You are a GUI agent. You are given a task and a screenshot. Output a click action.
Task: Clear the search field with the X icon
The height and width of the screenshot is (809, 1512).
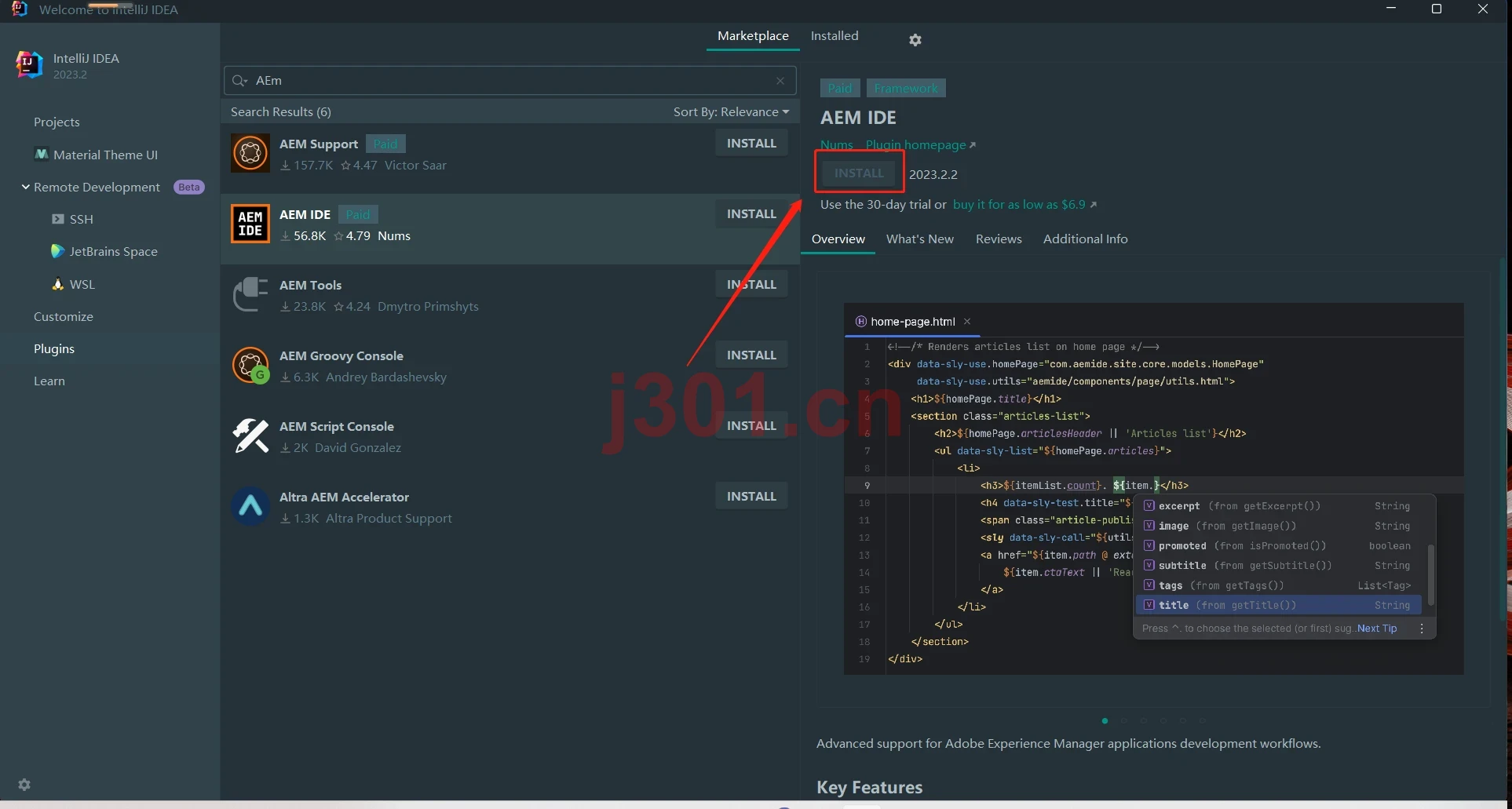(x=780, y=81)
